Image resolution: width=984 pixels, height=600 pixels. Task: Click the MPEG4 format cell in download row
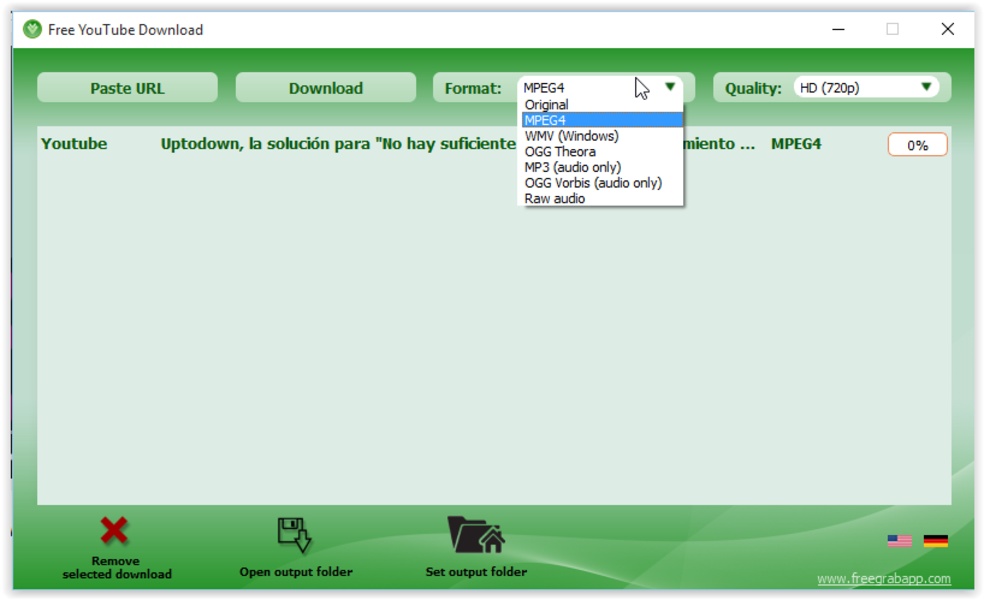click(796, 144)
